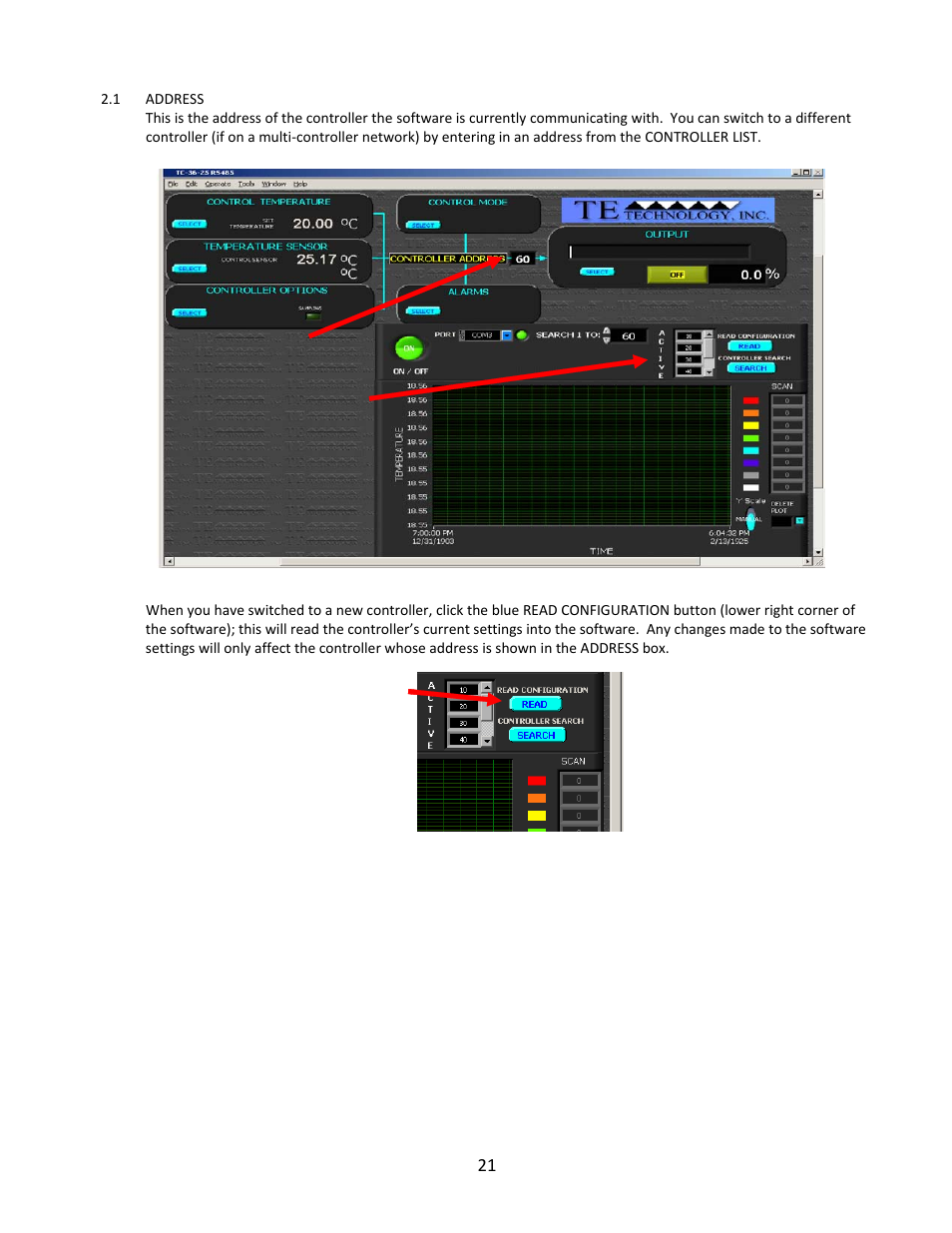Click the cyan plot color swatch
This screenshot has width=952, height=1233.
tap(750, 450)
